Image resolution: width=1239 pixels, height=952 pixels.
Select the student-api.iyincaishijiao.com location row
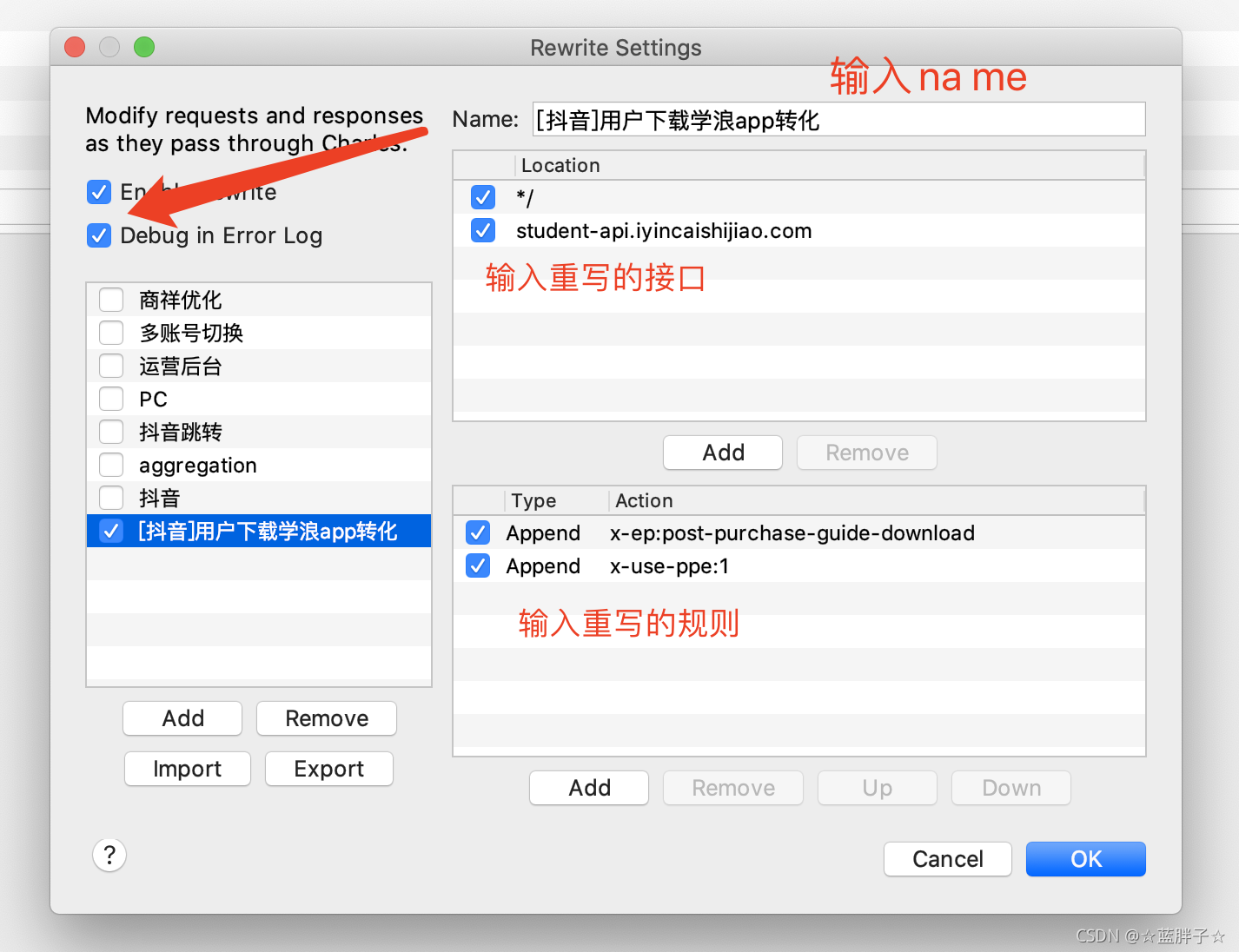[x=799, y=230]
